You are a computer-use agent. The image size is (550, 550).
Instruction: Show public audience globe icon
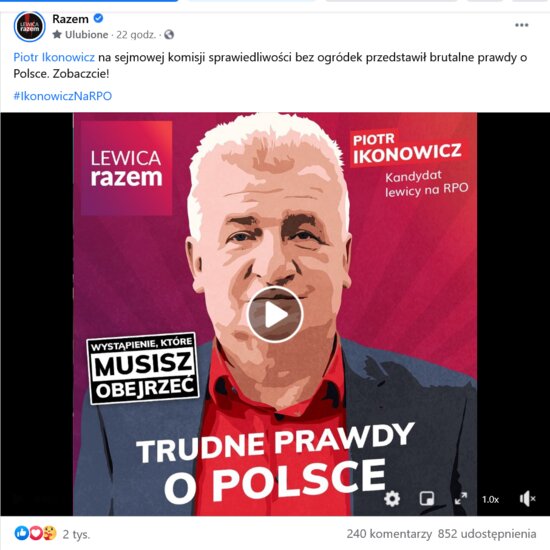(x=169, y=34)
